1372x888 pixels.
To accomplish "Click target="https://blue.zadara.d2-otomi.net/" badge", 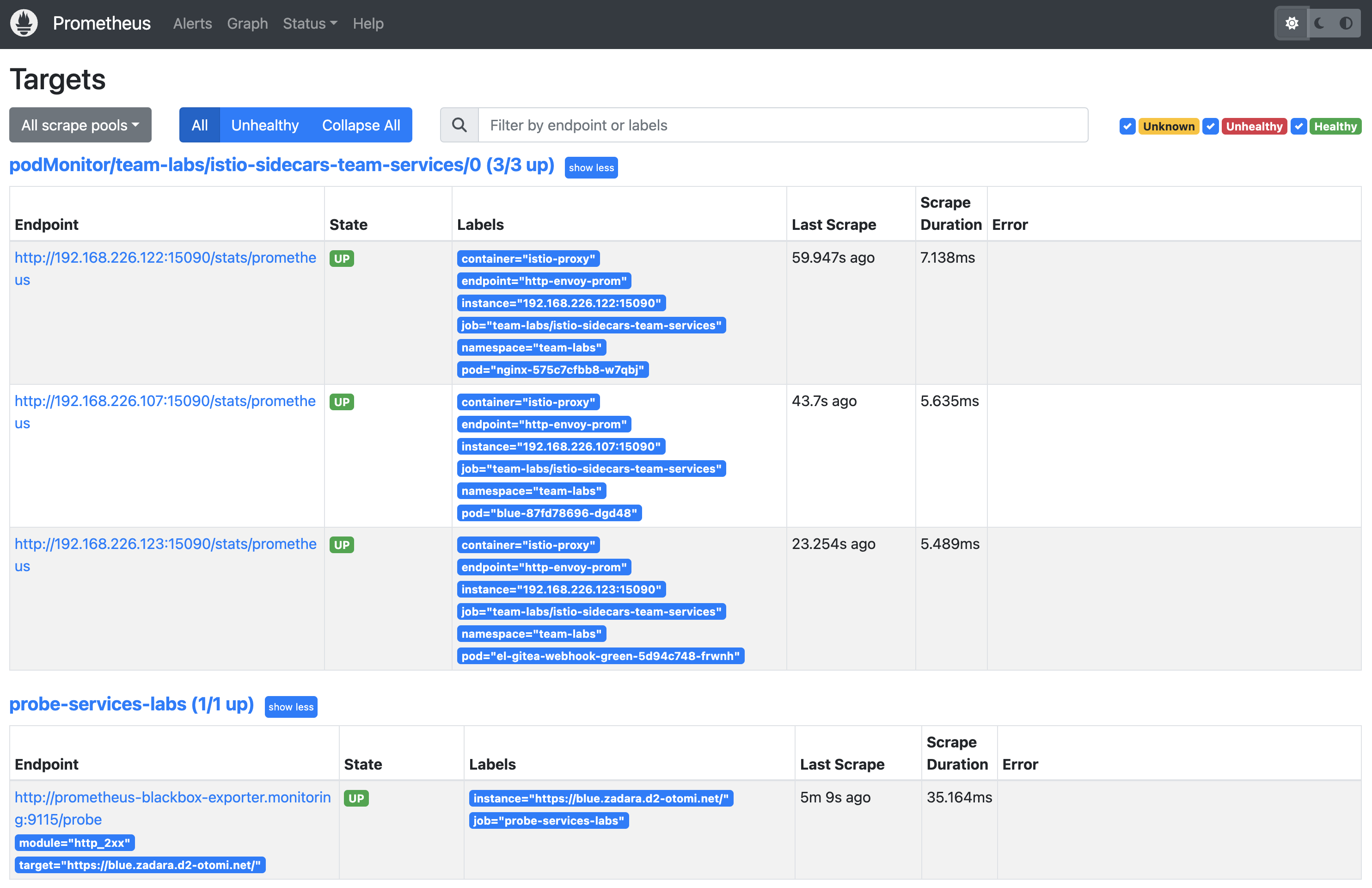I will coord(140,865).
